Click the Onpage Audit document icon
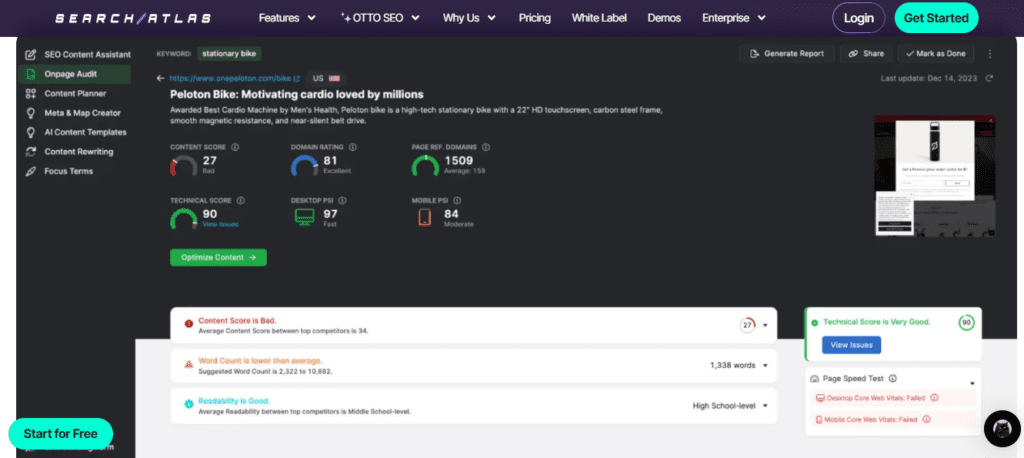The image size is (1024, 458). (x=30, y=74)
